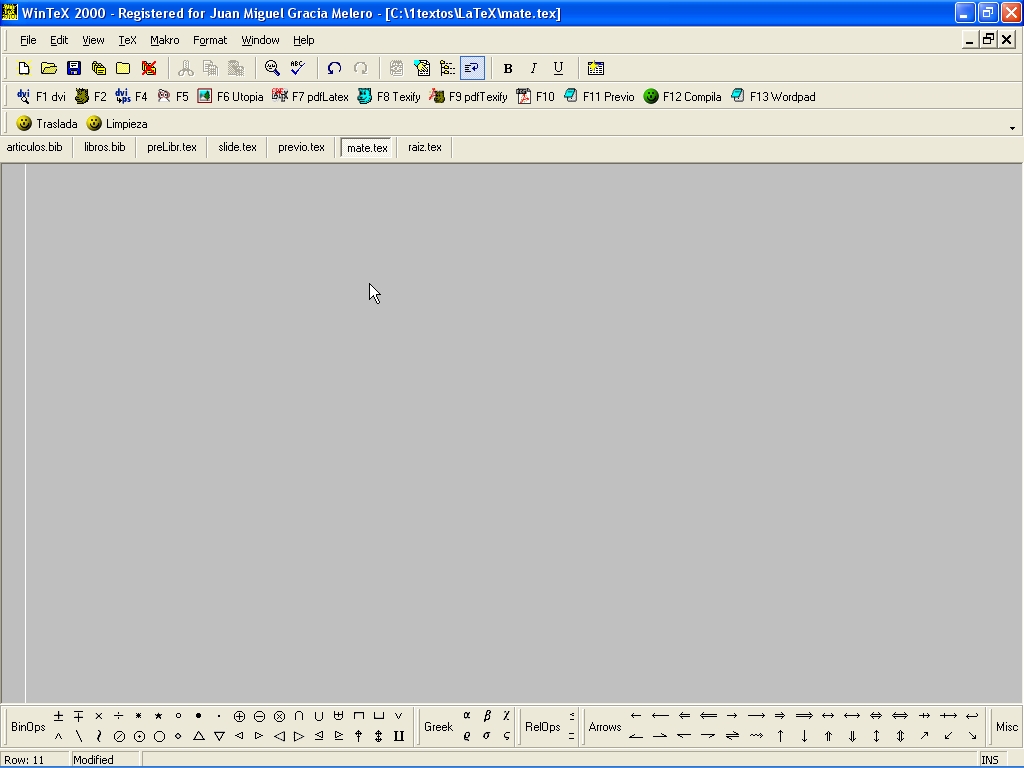Click the New document icon

pyautogui.click(x=24, y=68)
